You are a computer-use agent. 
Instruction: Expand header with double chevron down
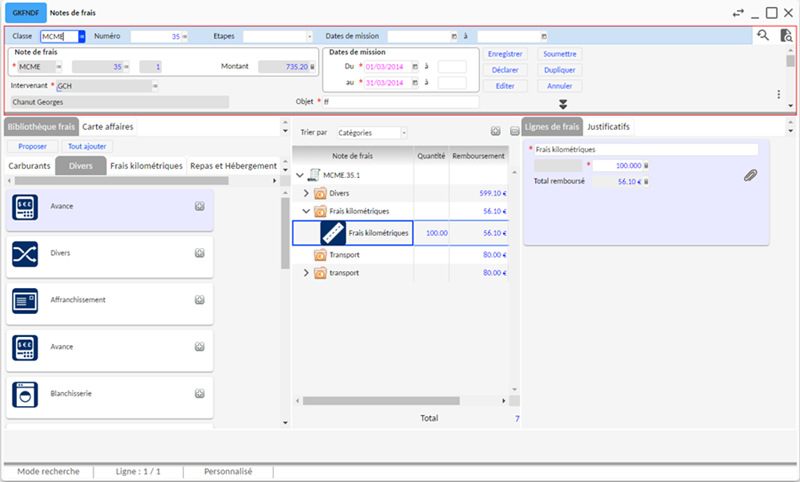pos(563,104)
